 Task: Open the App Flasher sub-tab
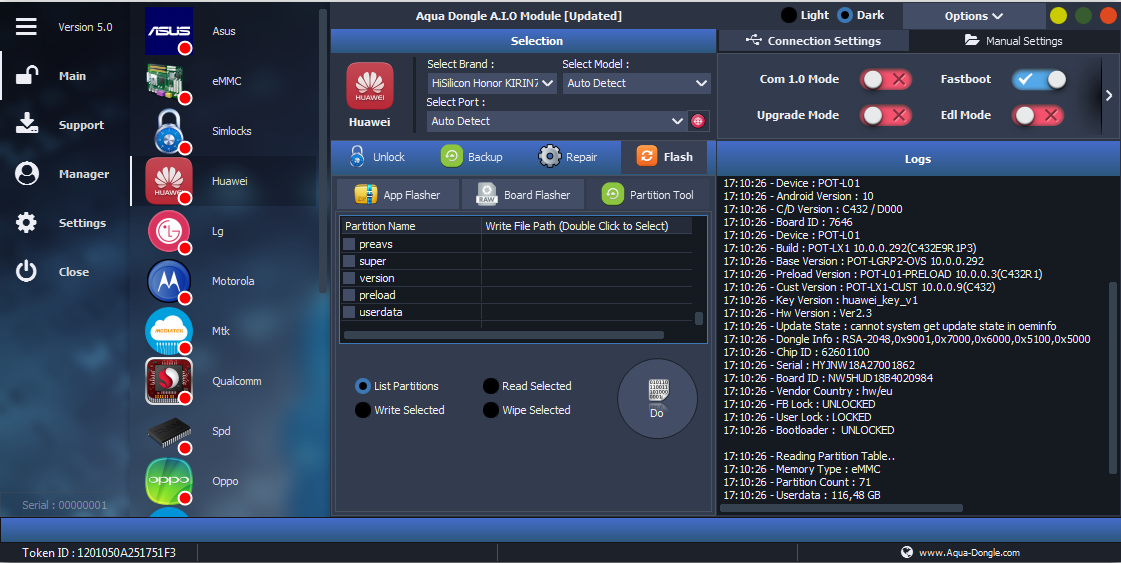pos(397,195)
